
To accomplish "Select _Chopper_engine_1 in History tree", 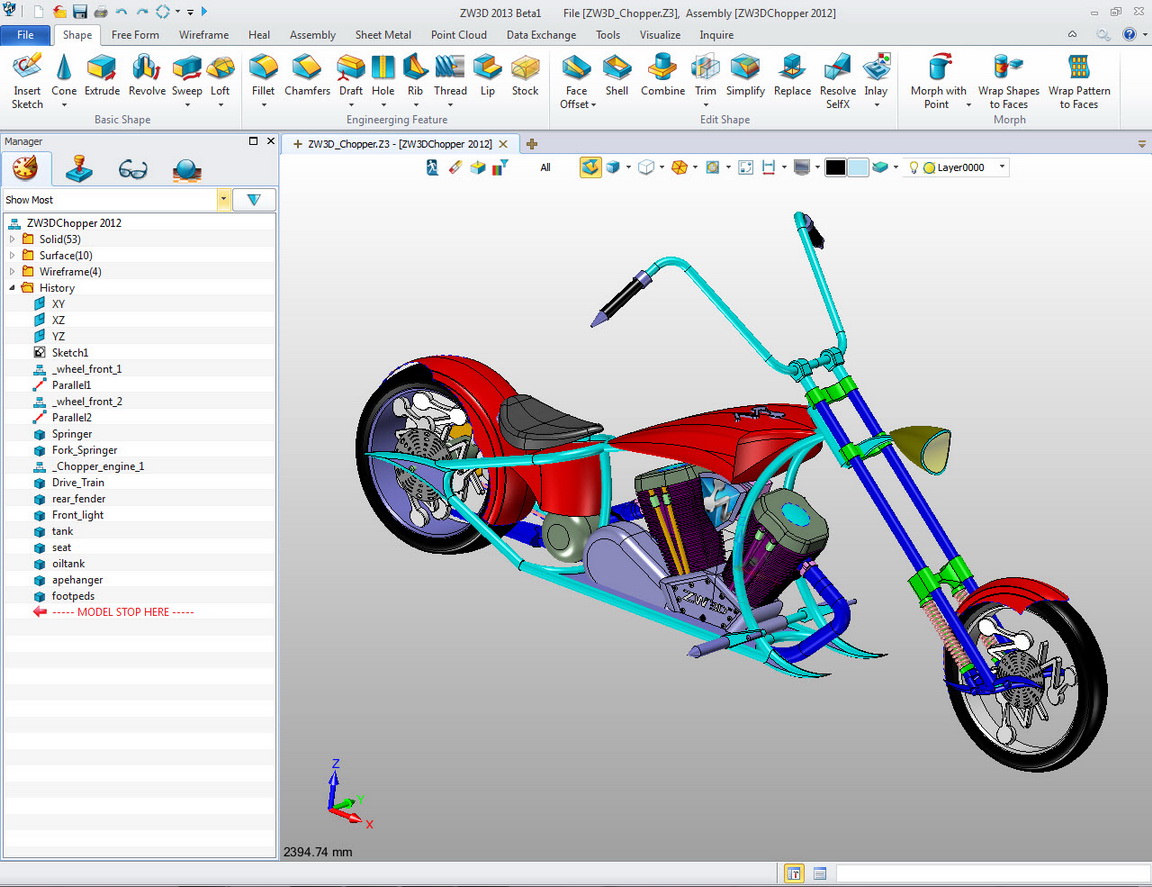I will pos(98,466).
